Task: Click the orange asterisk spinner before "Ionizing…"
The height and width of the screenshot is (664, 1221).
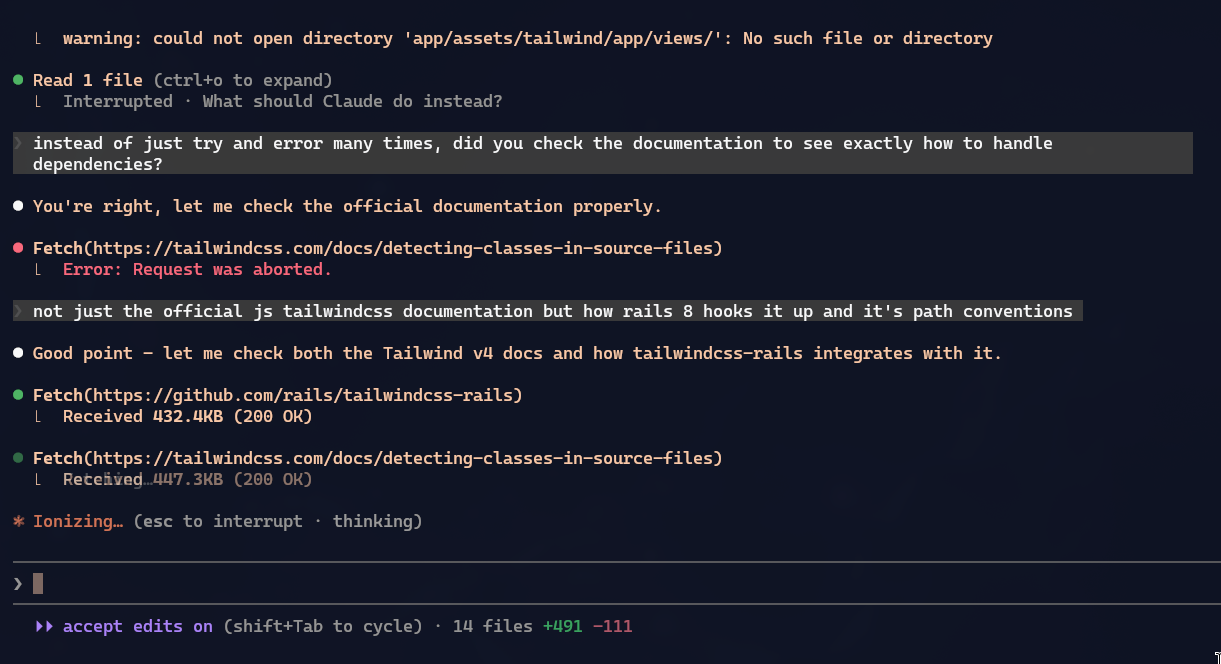Action: point(18,522)
